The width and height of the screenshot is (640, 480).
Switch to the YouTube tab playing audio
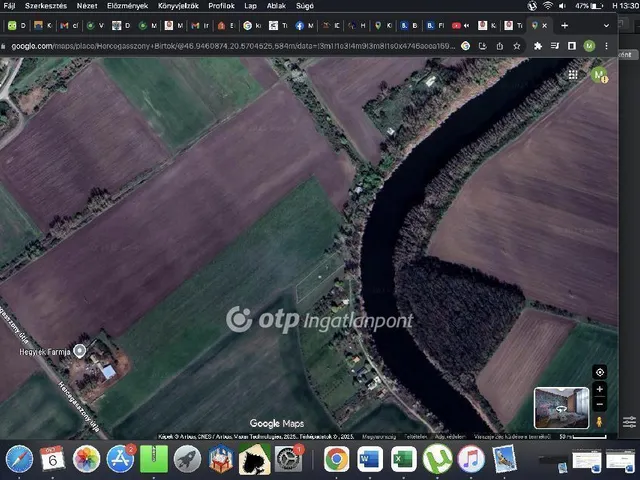click(x=460, y=26)
